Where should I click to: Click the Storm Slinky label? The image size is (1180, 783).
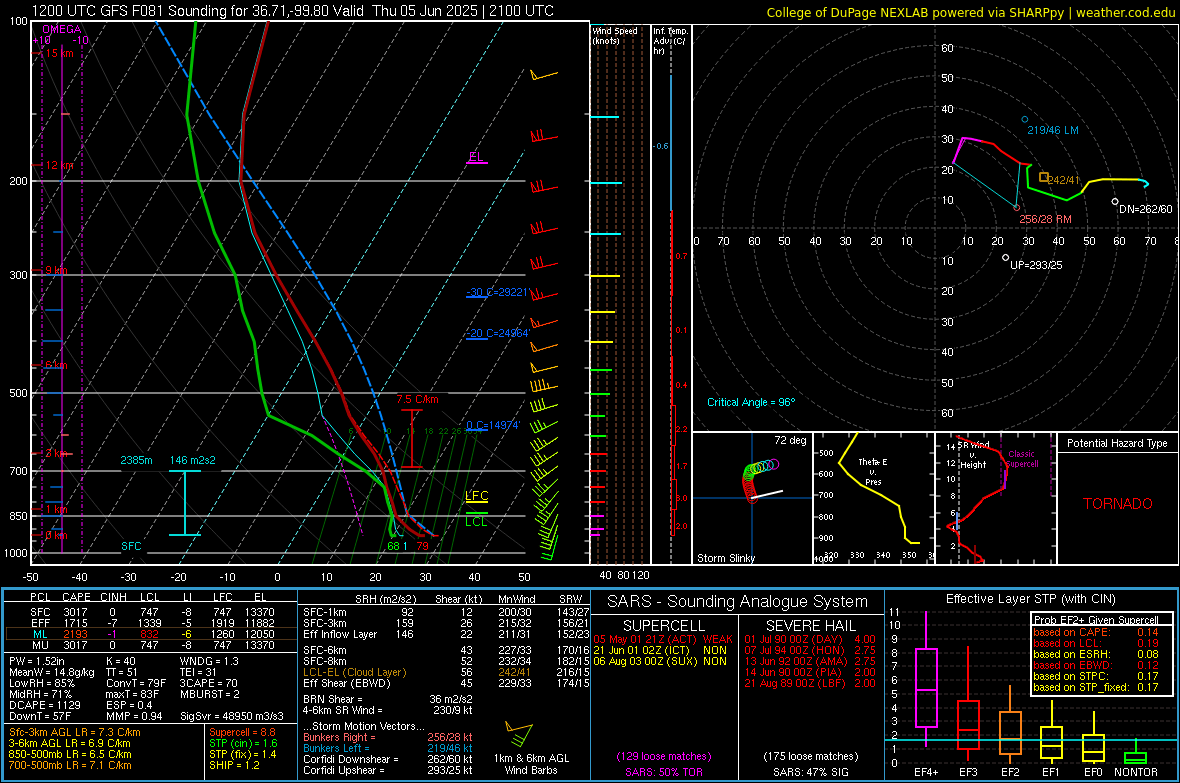click(725, 558)
